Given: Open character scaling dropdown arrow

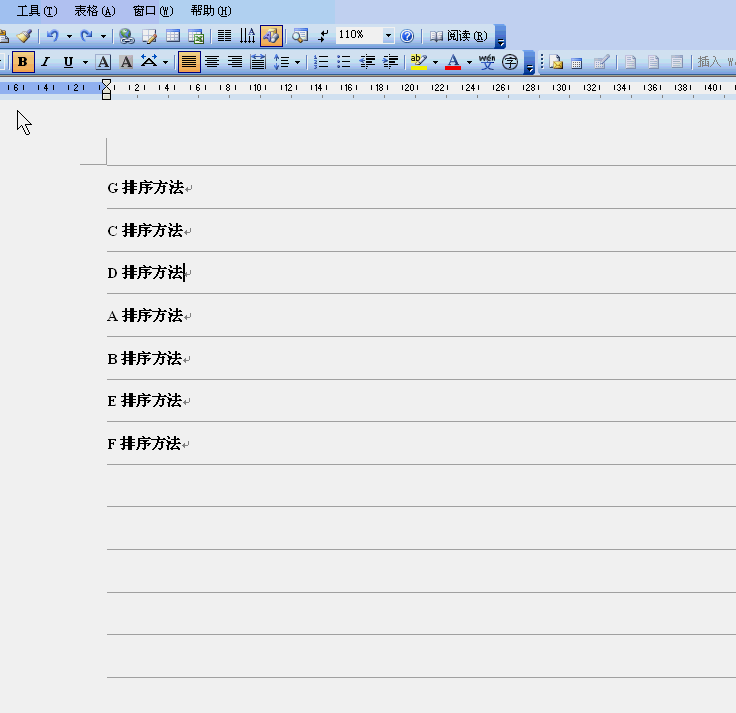Looking at the screenshot, I should [165, 62].
